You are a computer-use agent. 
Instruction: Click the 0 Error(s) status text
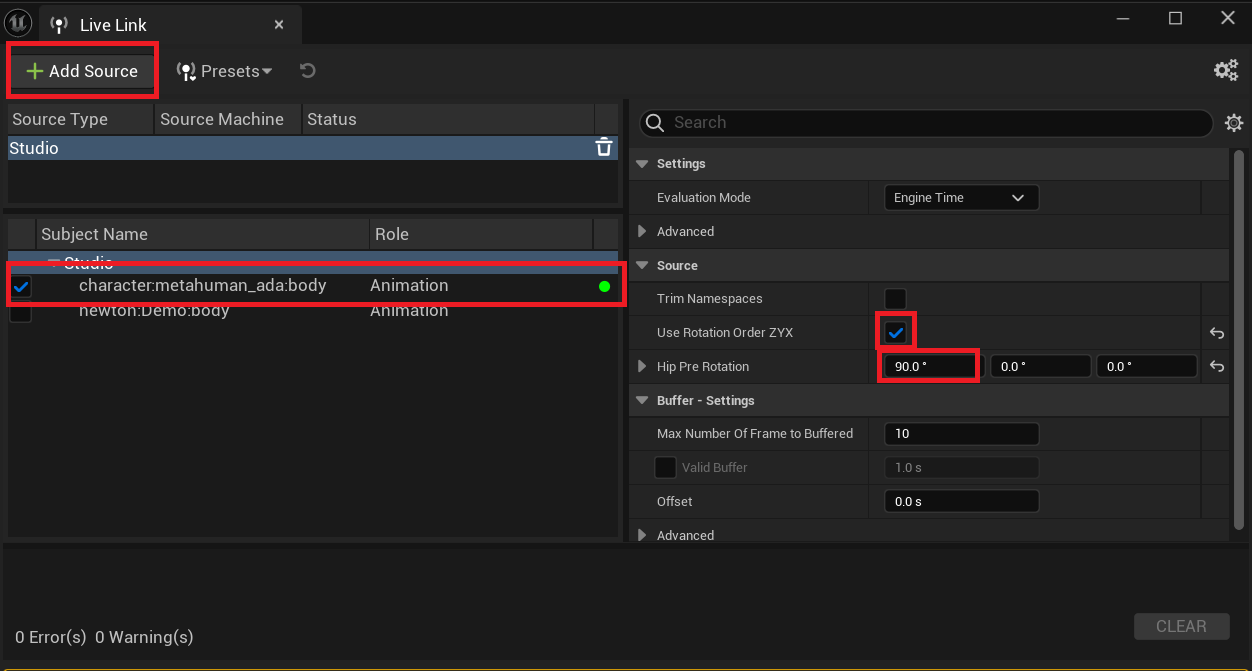(x=51, y=637)
